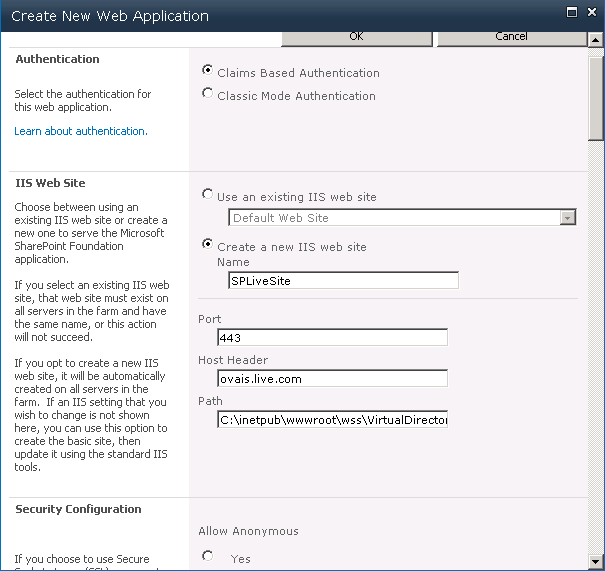Click the Name field containing SPLiveSite
Image resolution: width=605 pixels, height=571 pixels.
337,281
